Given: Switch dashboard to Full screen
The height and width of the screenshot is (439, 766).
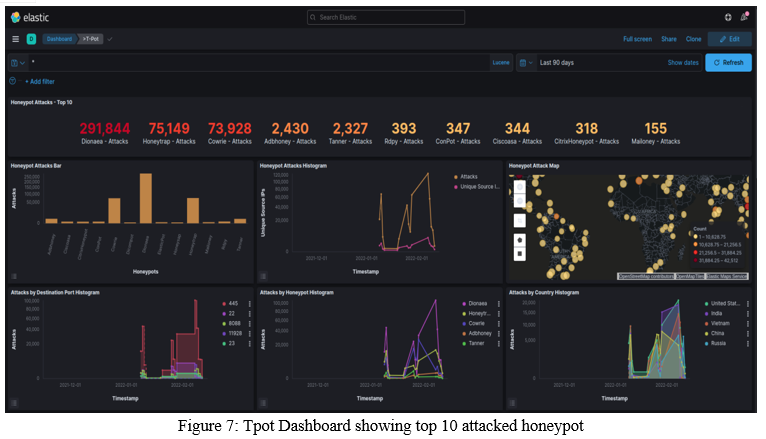Looking at the screenshot, I should [637, 39].
